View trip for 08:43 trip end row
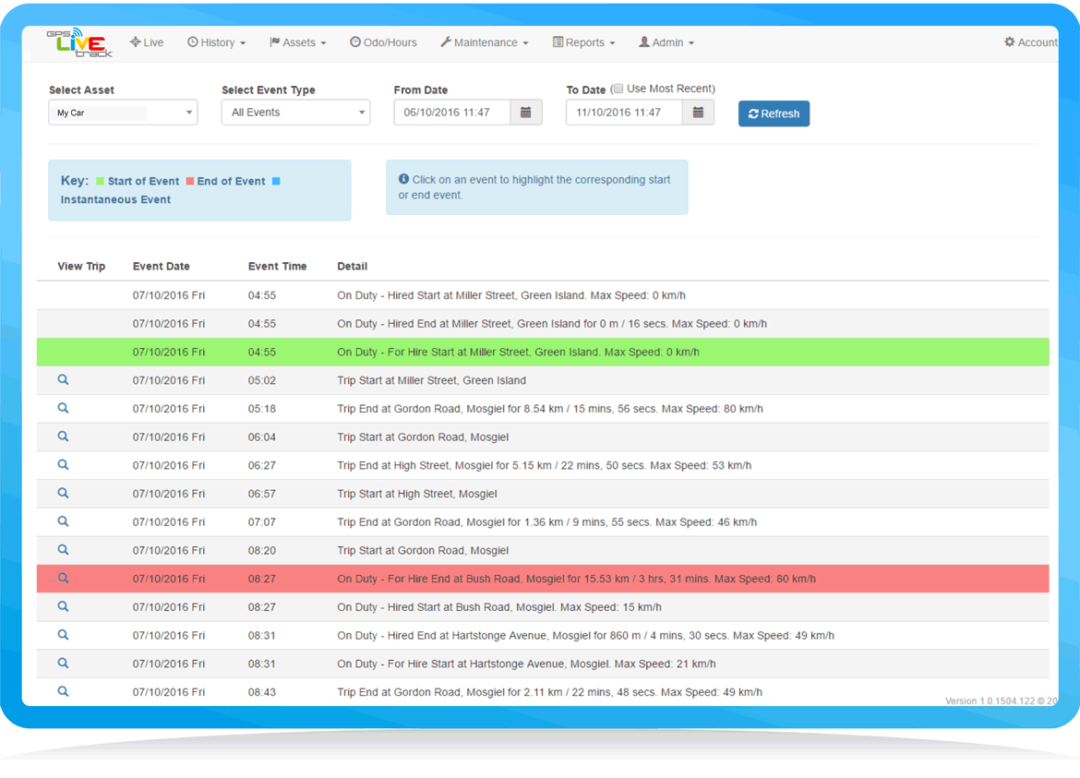 63,691
